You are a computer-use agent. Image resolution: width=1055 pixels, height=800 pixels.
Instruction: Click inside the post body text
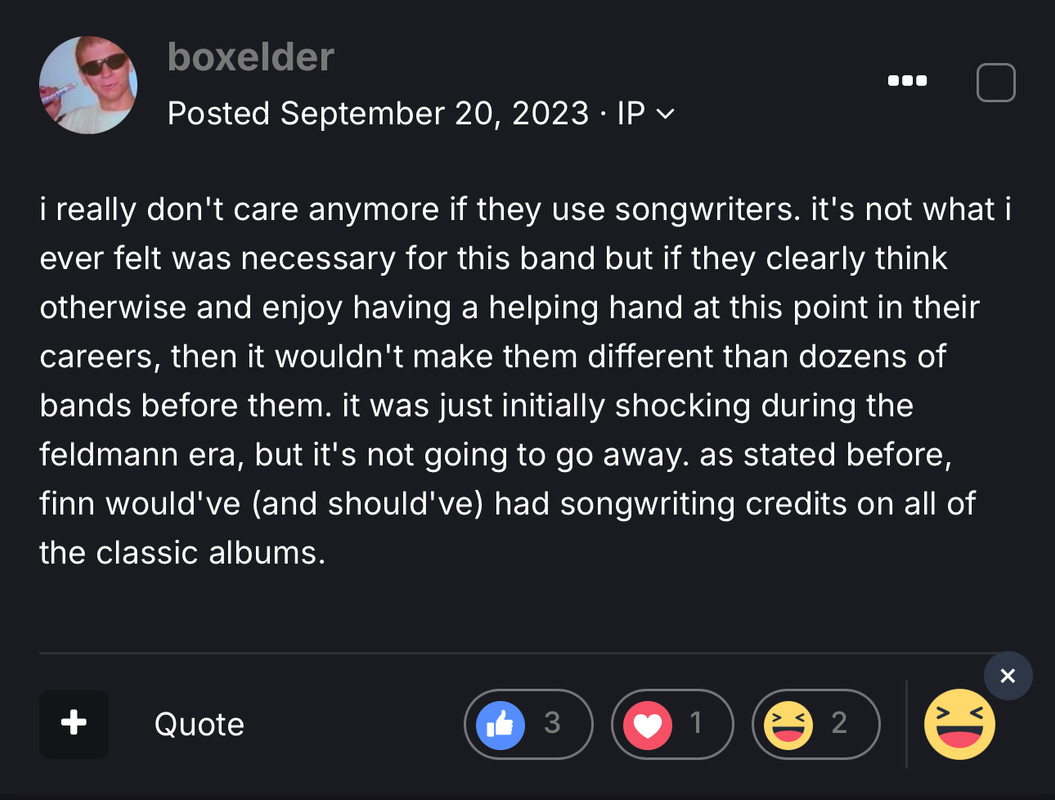click(x=525, y=381)
